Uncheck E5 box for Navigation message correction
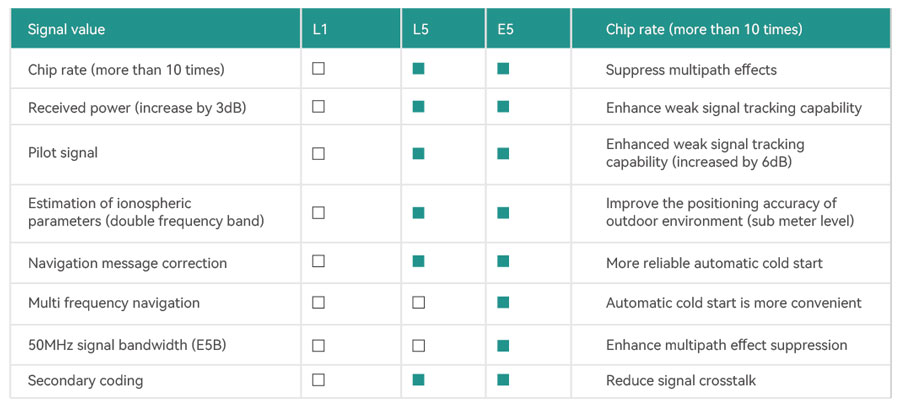900x417 pixels. [503, 261]
